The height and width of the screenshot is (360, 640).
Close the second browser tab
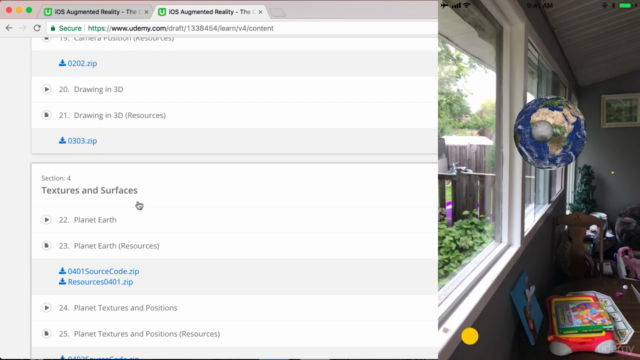click(x=260, y=12)
